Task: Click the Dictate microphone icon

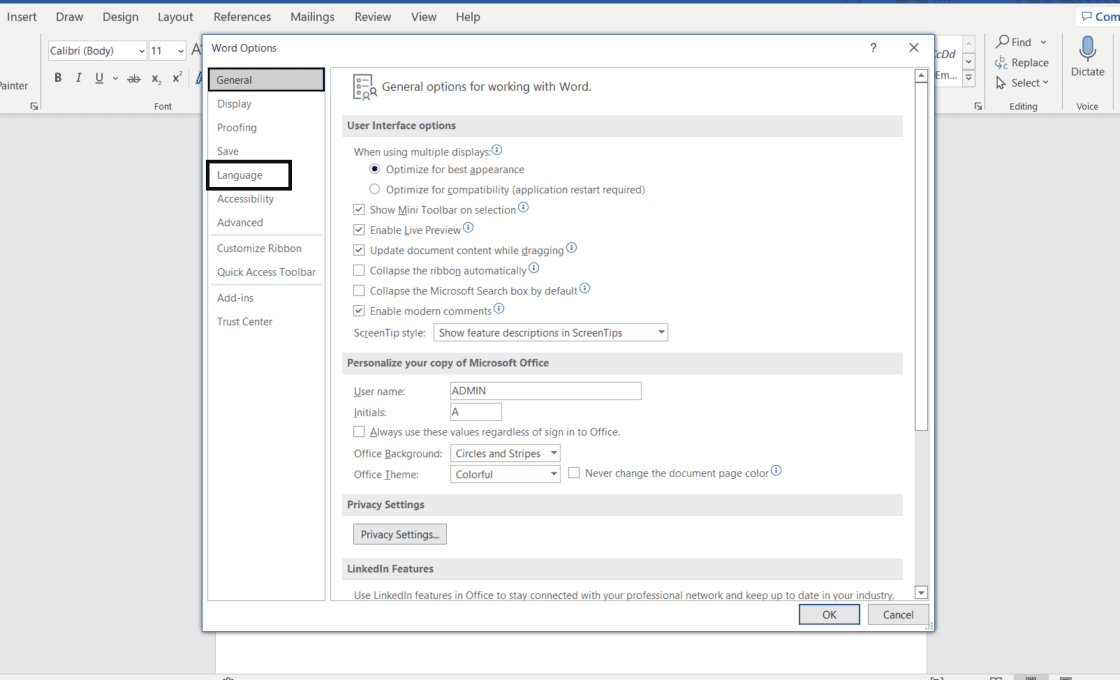Action: pyautogui.click(x=1087, y=49)
